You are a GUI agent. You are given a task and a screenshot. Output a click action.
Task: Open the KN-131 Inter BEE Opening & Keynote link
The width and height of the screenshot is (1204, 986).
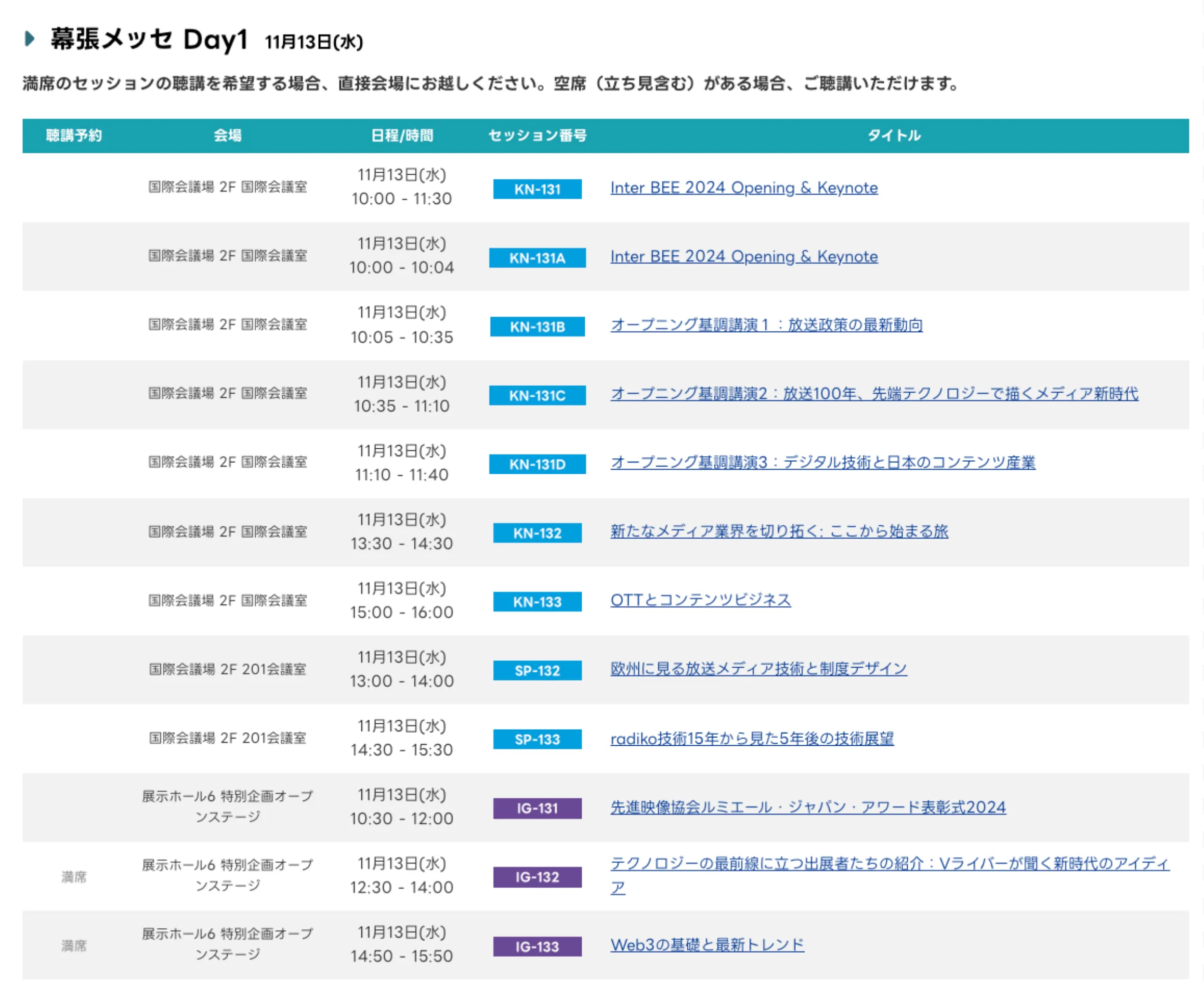tap(743, 188)
